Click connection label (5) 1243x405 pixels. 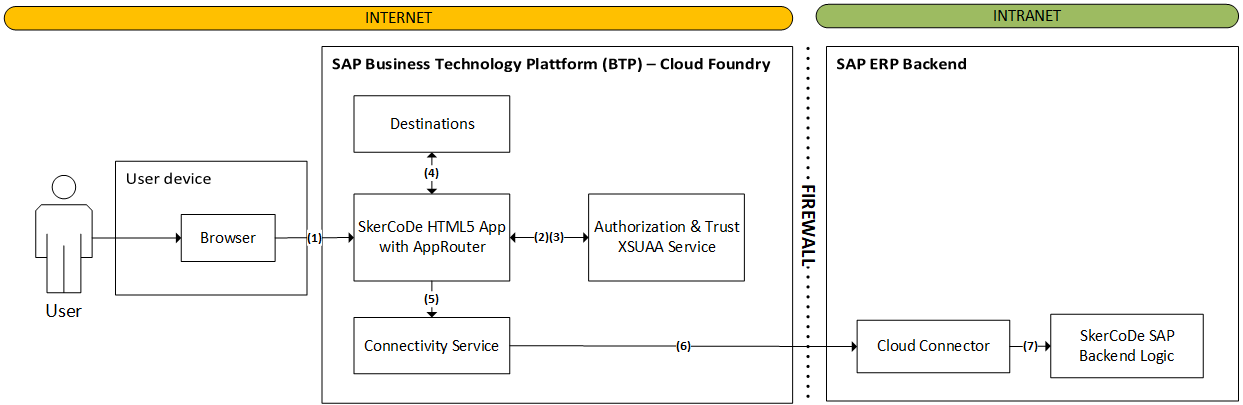coord(431,298)
